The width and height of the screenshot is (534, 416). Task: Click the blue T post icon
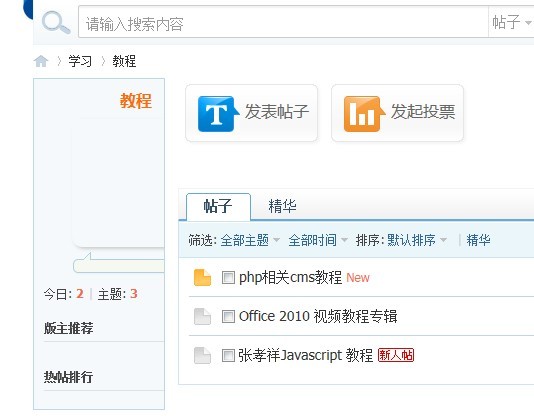(x=217, y=114)
